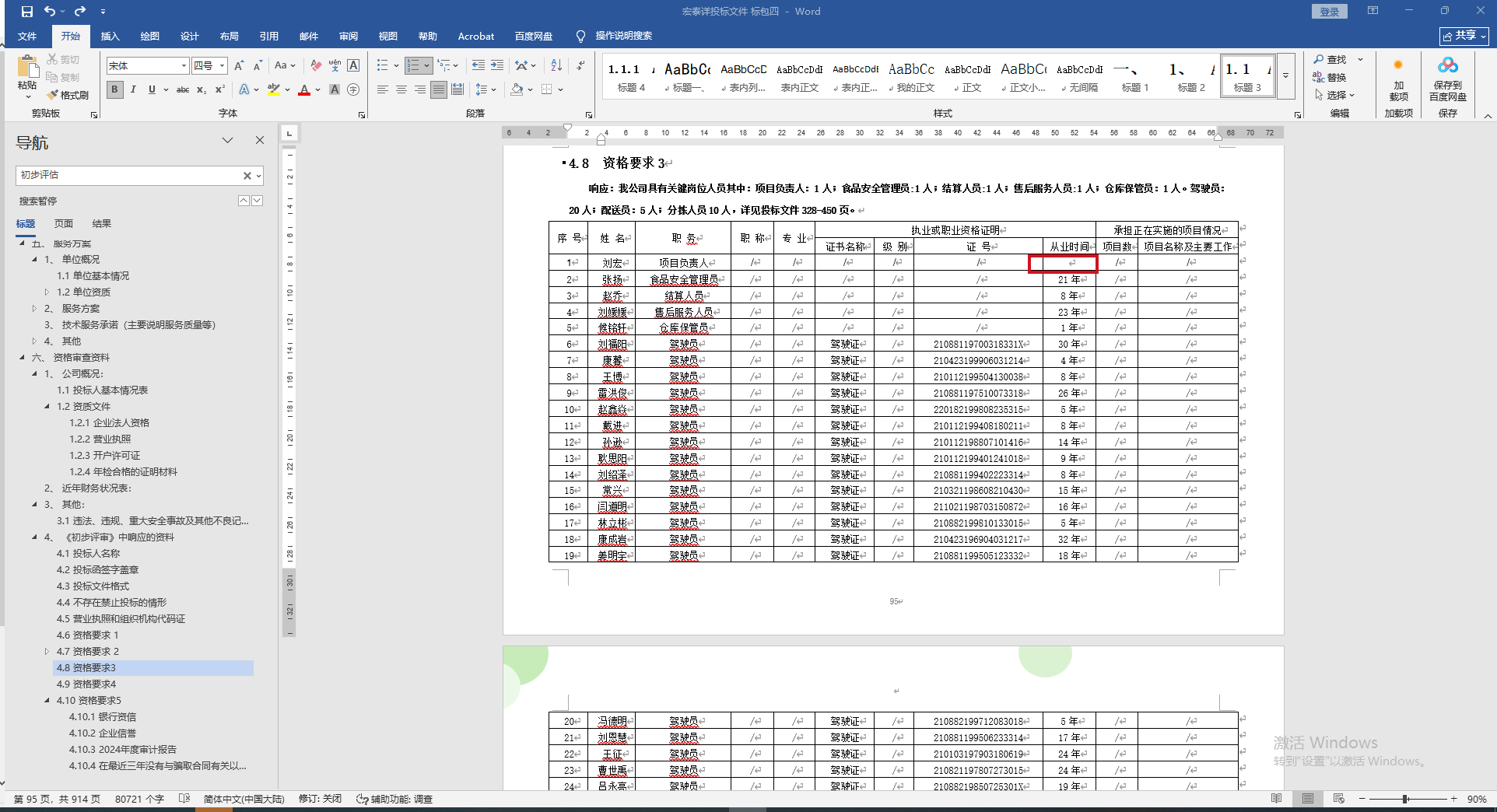
Task: Click the Show paragraph marks icon
Action: pos(580,66)
